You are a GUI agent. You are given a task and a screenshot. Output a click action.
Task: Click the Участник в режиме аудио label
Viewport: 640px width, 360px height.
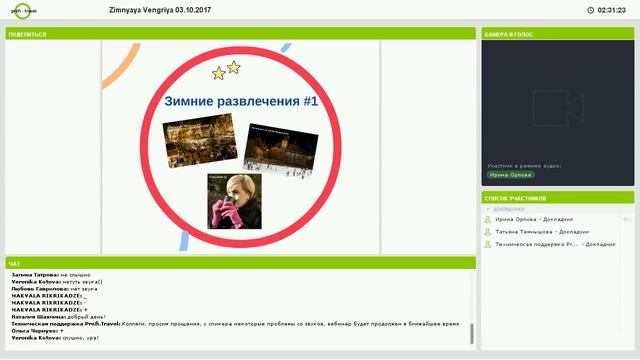(524, 166)
